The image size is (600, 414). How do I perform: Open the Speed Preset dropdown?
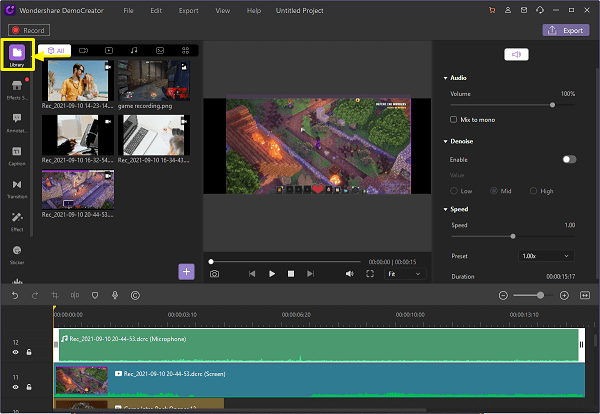[546, 256]
